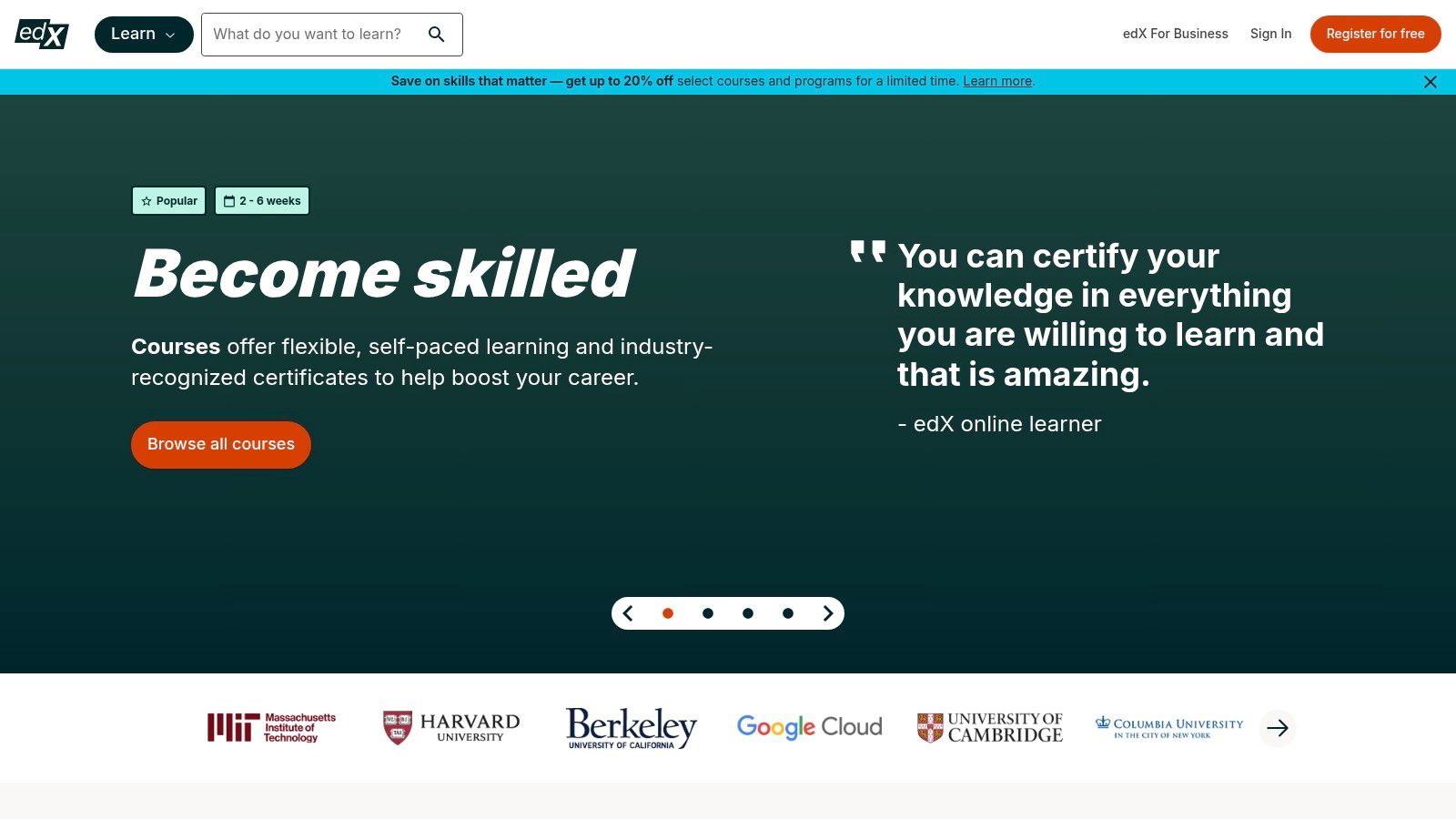This screenshot has width=1456, height=819.
Task: Select the fourth carousel dot
Action: click(x=788, y=613)
